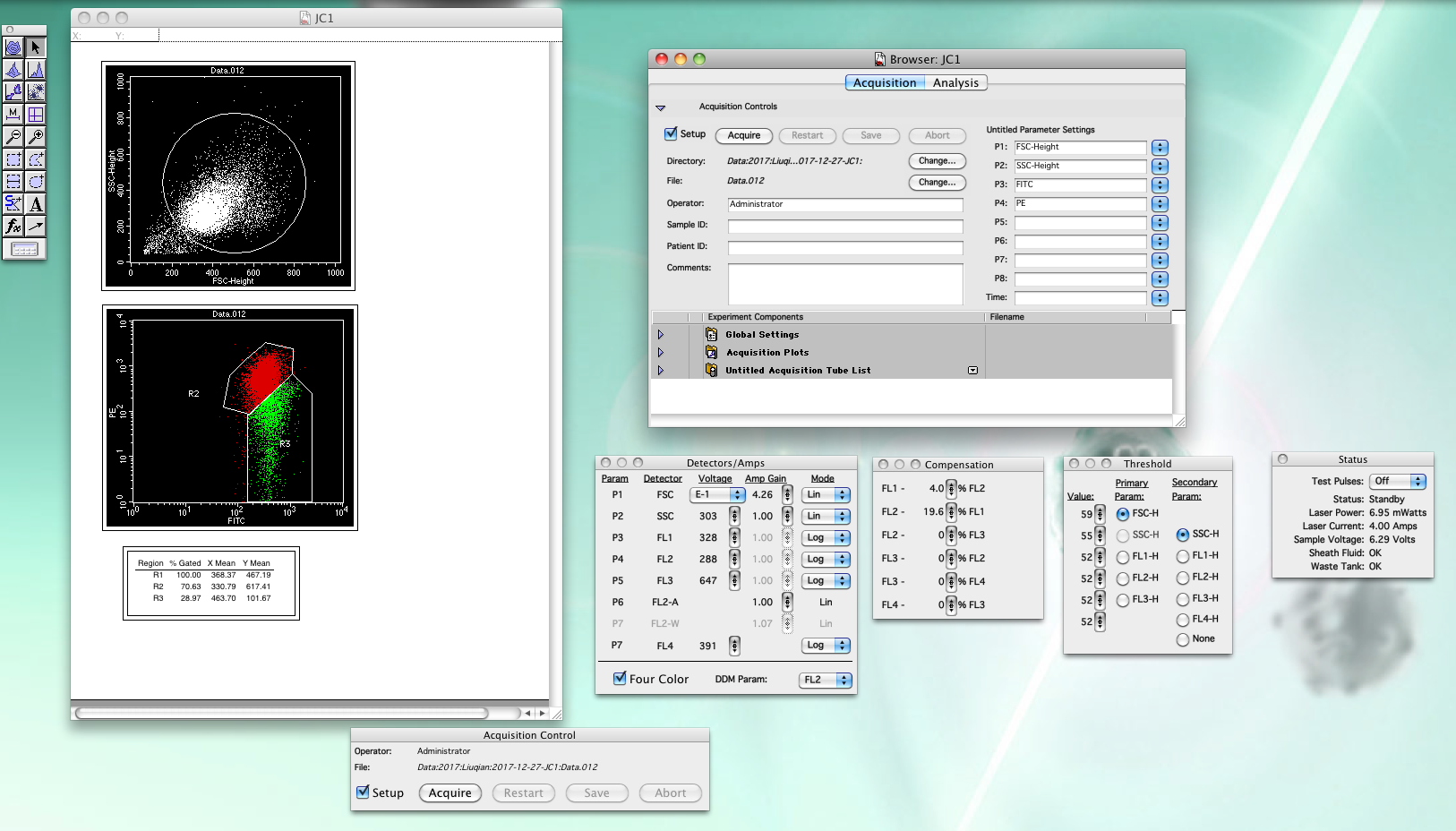The image size is (1456, 831).
Task: Select FL1-H as primary threshold parameter
Action: (x=1123, y=557)
